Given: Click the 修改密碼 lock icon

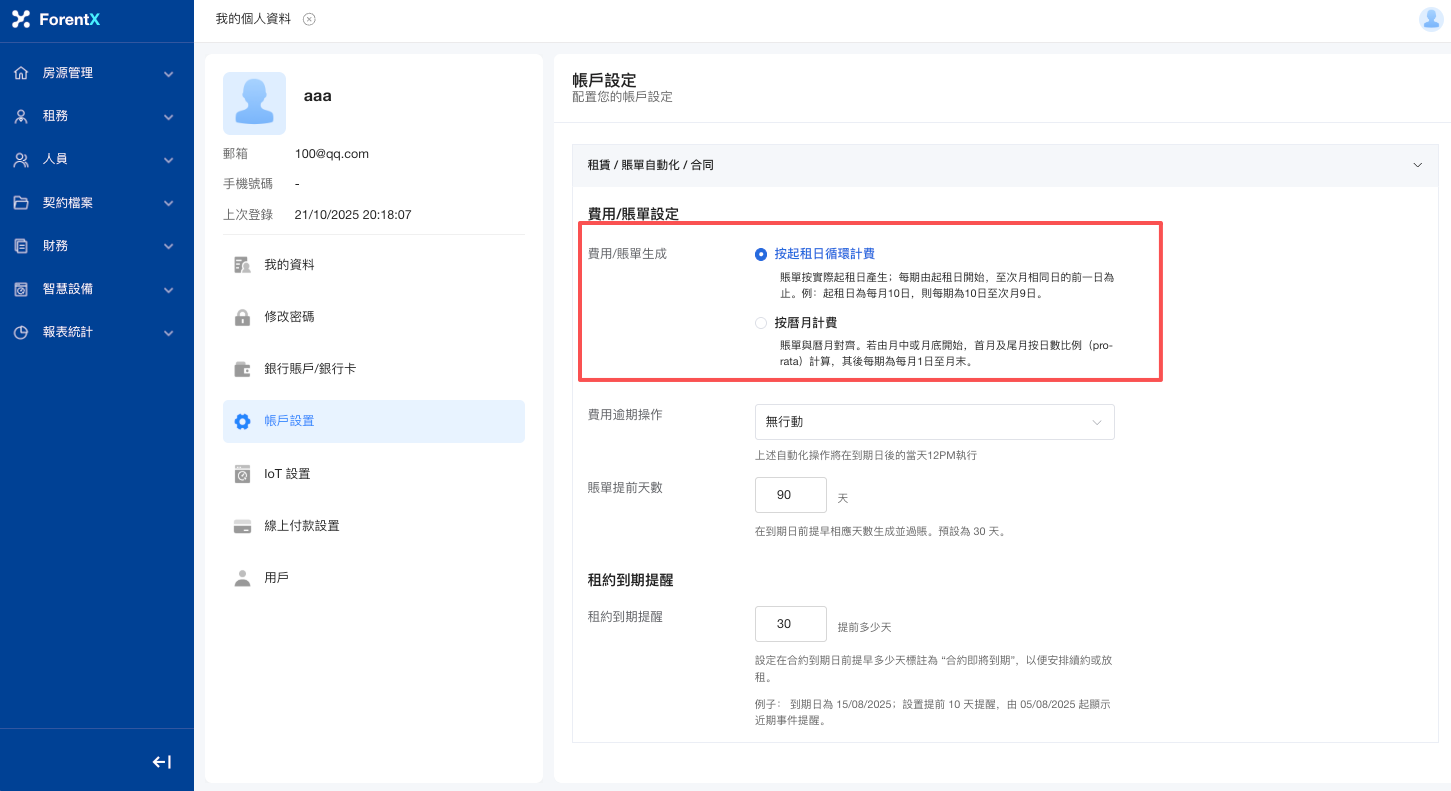Looking at the screenshot, I should click(x=242, y=317).
